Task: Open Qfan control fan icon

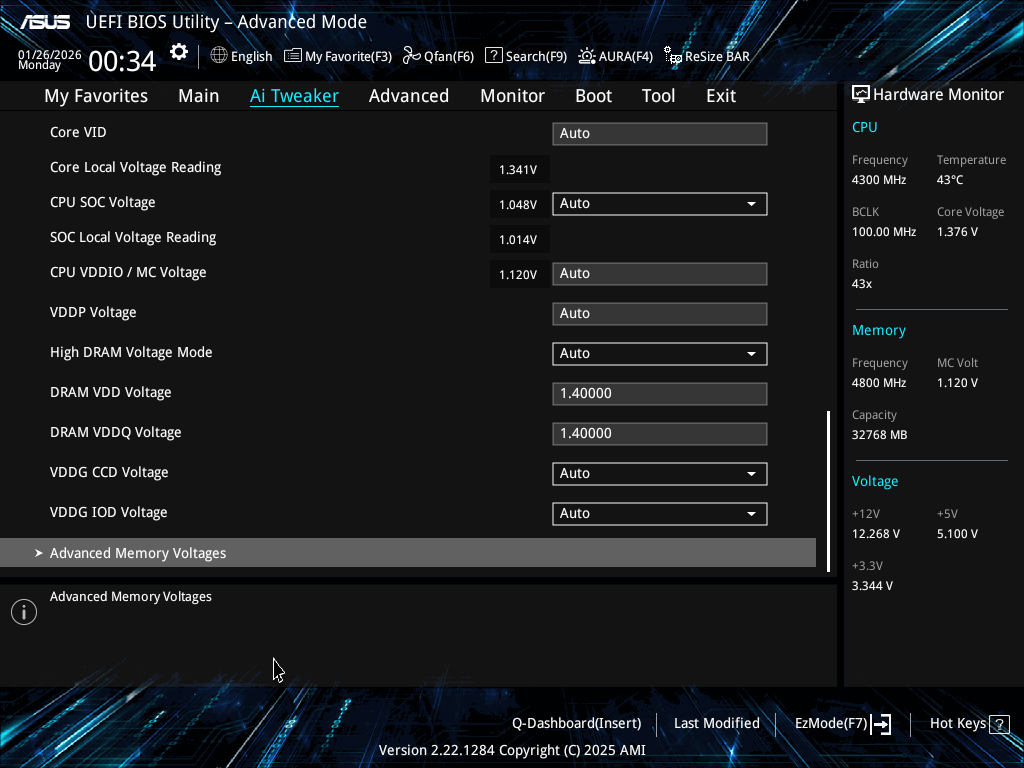Action: pyautogui.click(x=411, y=56)
